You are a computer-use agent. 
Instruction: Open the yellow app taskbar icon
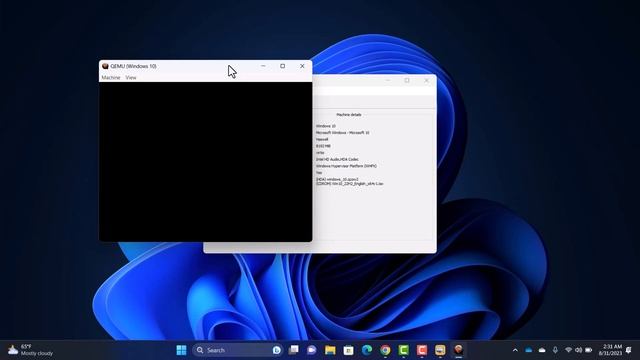(440, 350)
